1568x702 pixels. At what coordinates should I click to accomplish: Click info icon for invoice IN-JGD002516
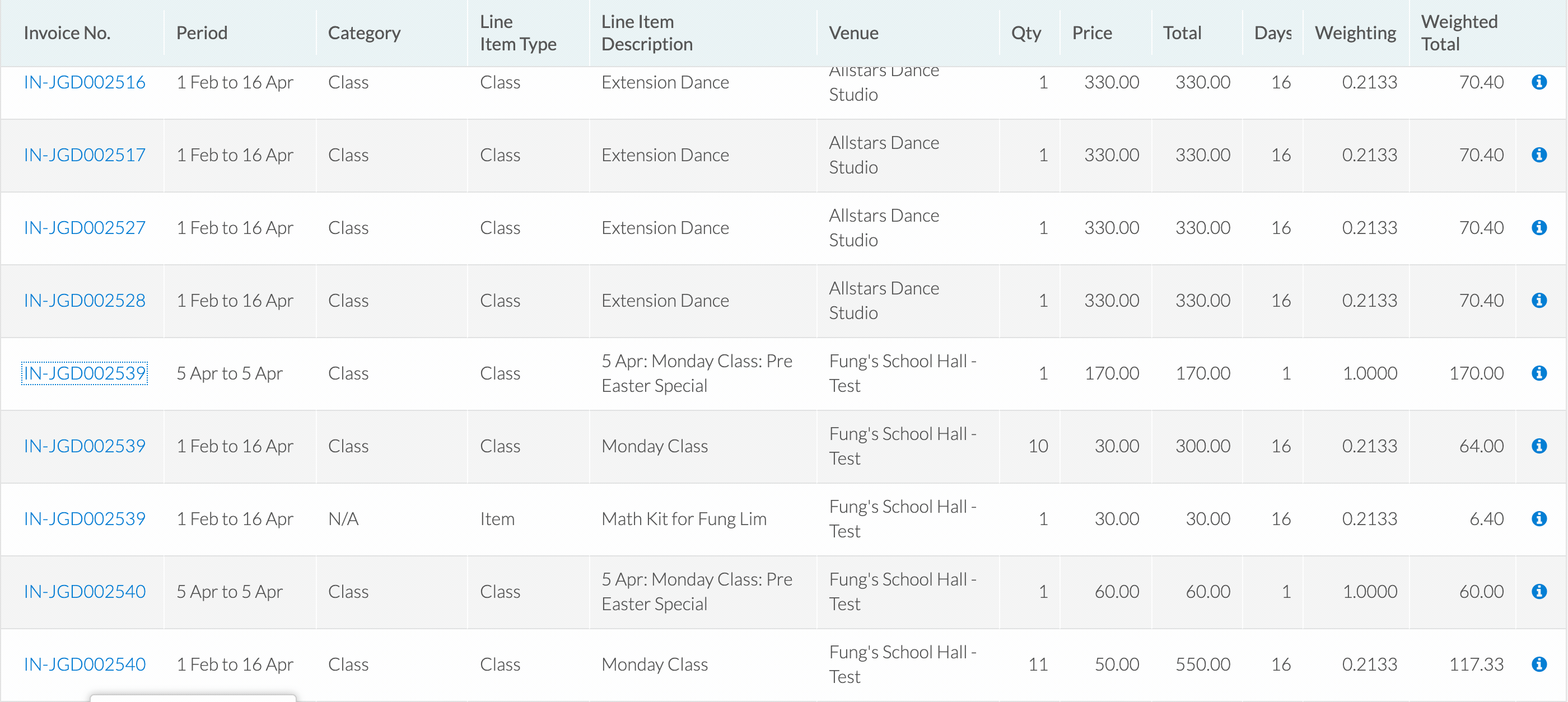coord(1539,82)
